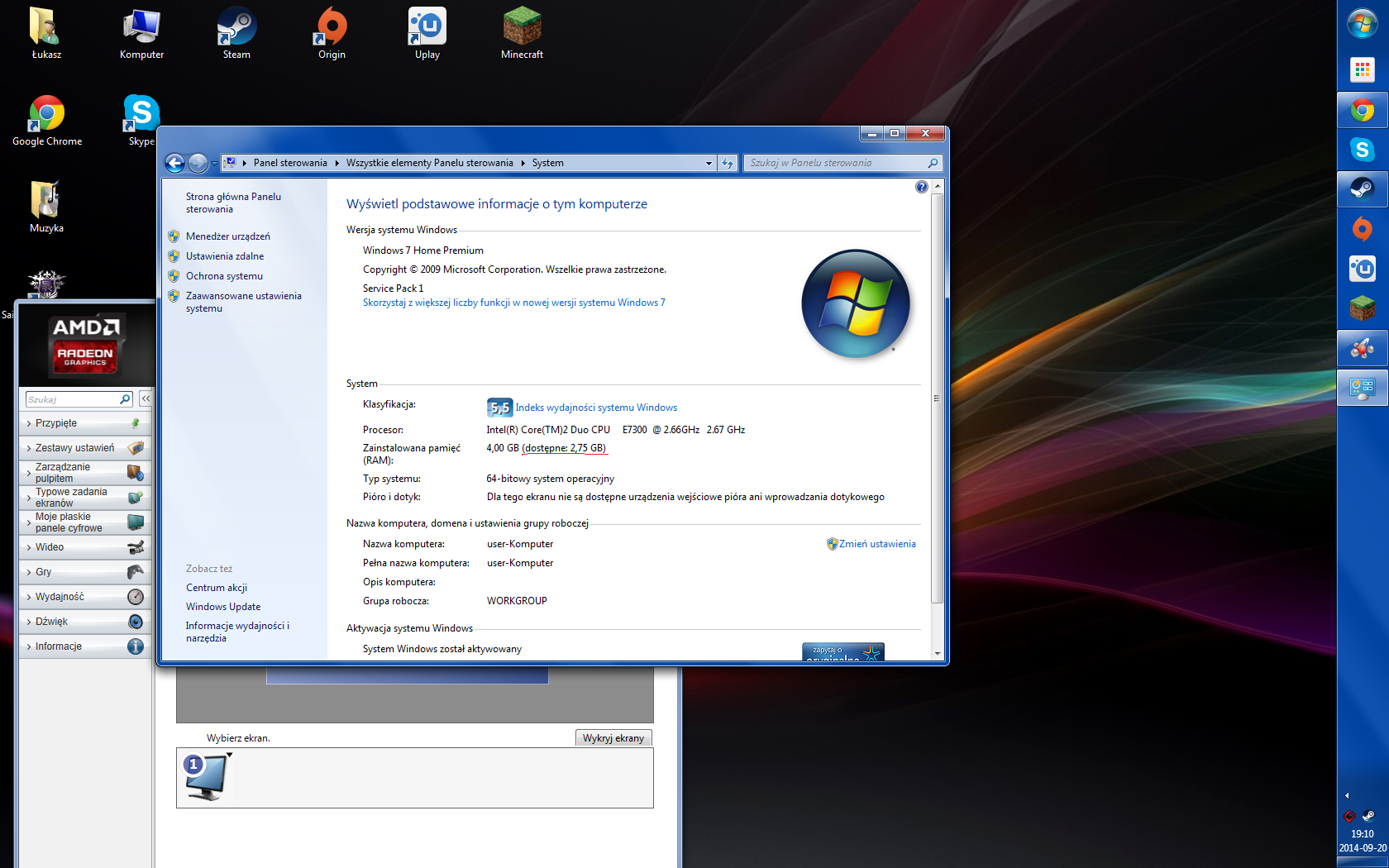Screen dimensions: 1389x868
Task: Open Indeks wydajności systemu Windows link
Action: pos(595,408)
